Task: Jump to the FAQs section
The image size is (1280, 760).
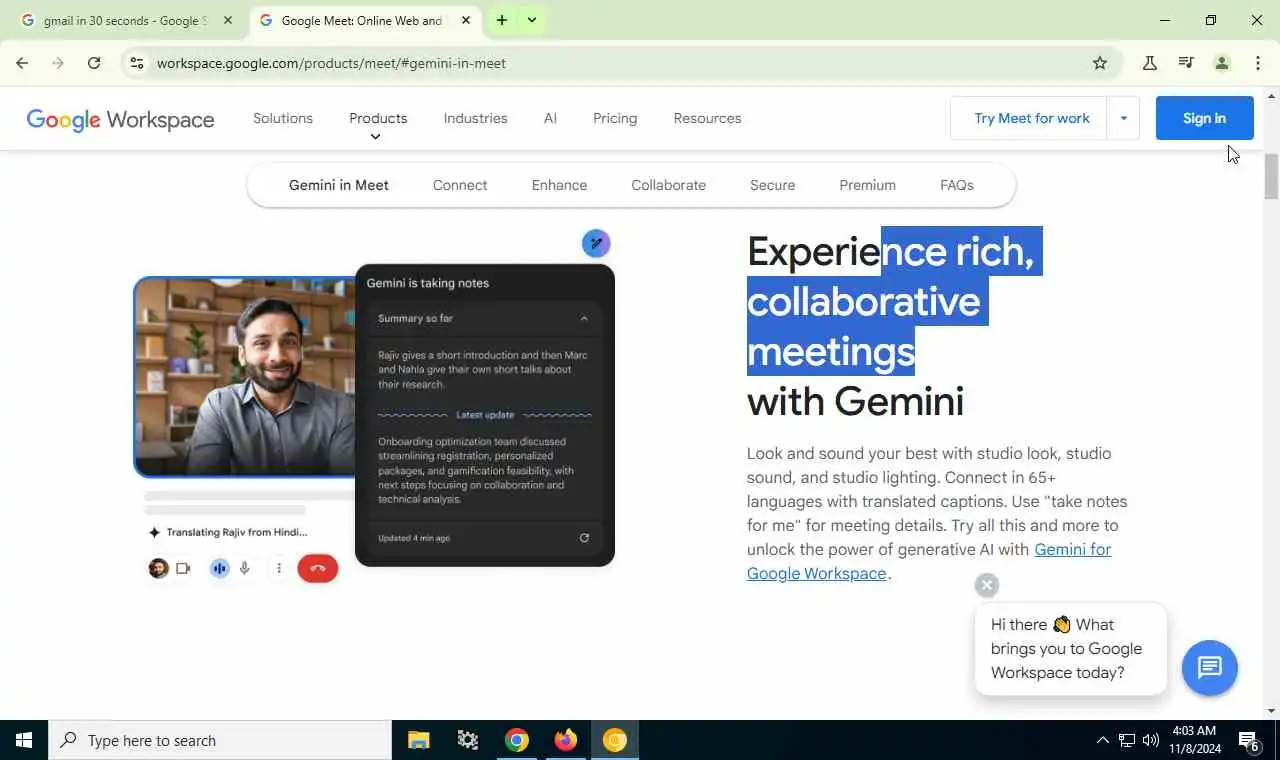Action: click(957, 185)
